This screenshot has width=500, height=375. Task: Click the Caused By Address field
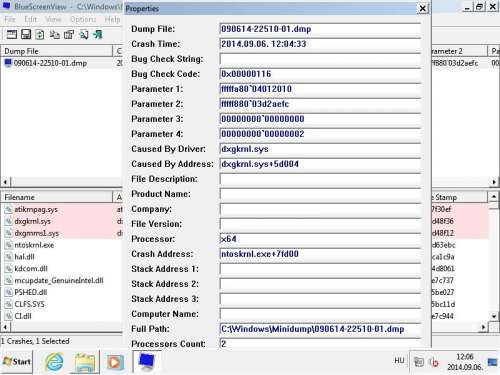click(320, 164)
